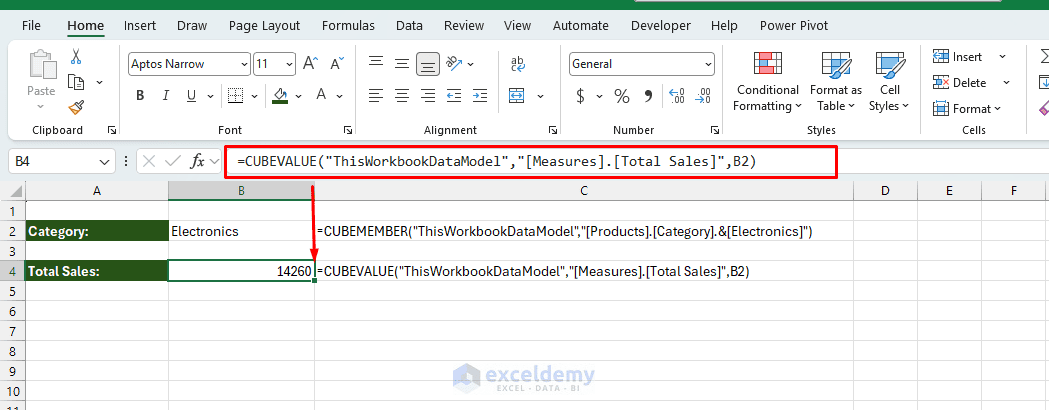Switch to the Insert ribbon tab
This screenshot has height=410, width=1049.
point(140,25)
